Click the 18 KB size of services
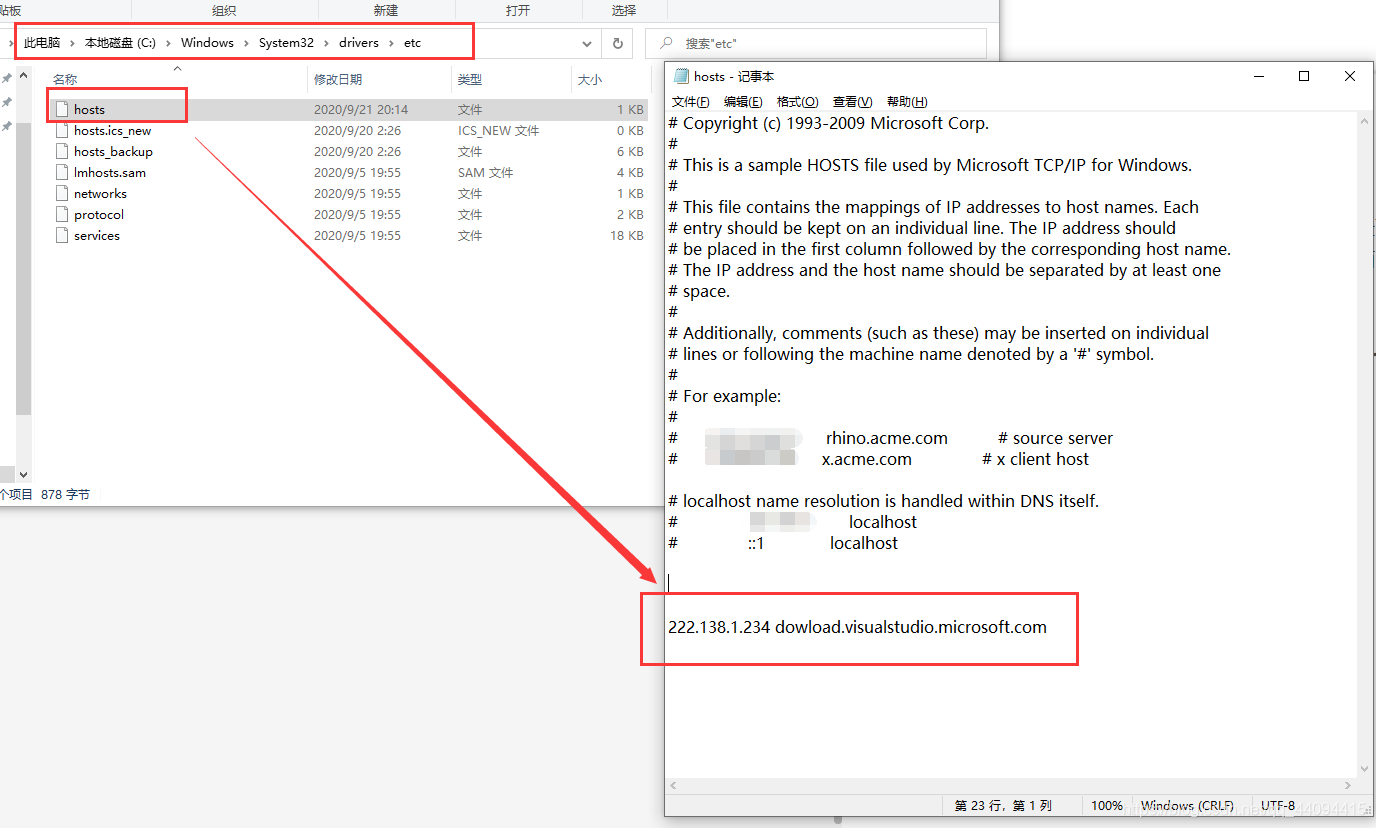The width and height of the screenshot is (1376, 828). [626, 235]
